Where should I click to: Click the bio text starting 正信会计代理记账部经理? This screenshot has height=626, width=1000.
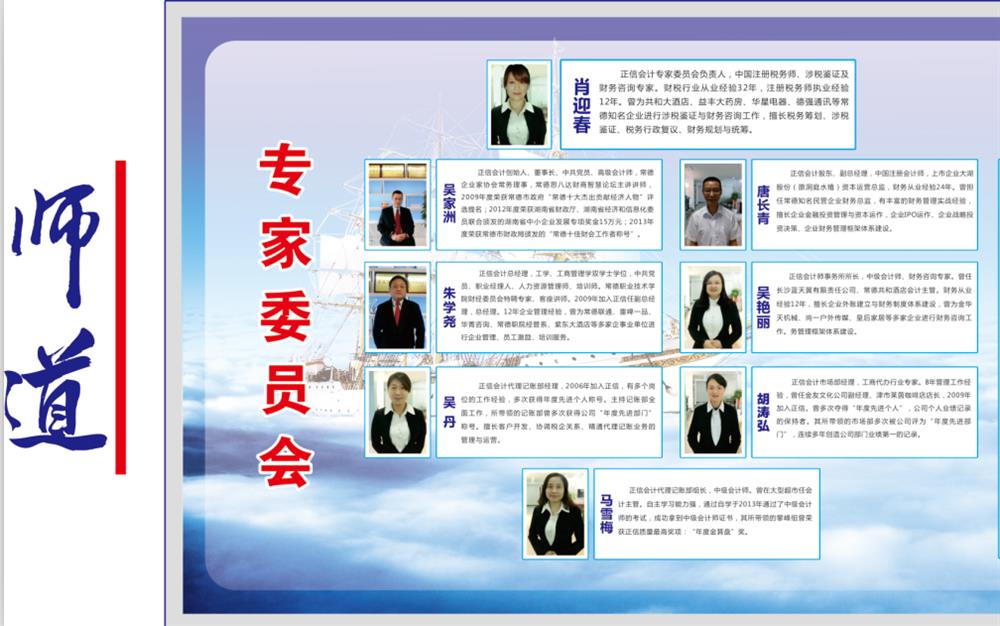point(557,412)
